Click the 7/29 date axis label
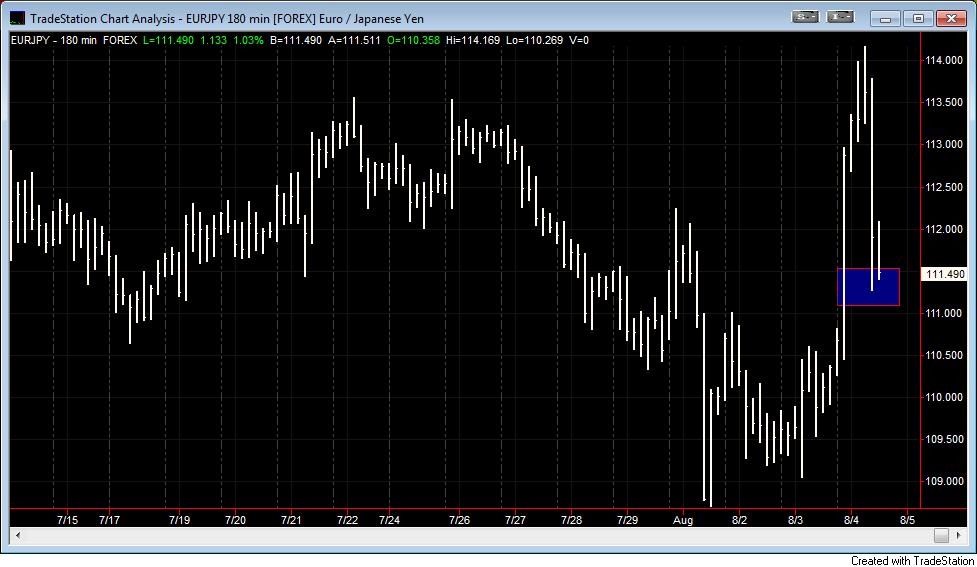The height and width of the screenshot is (567, 977). pyautogui.click(x=627, y=520)
